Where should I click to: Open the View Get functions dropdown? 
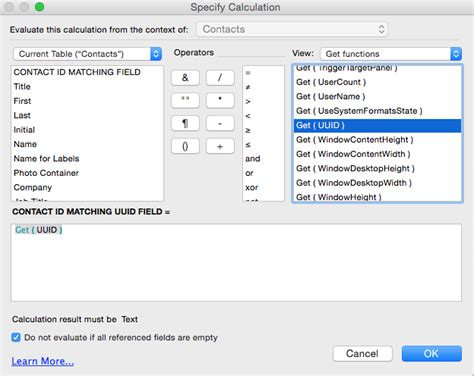[x=391, y=54]
